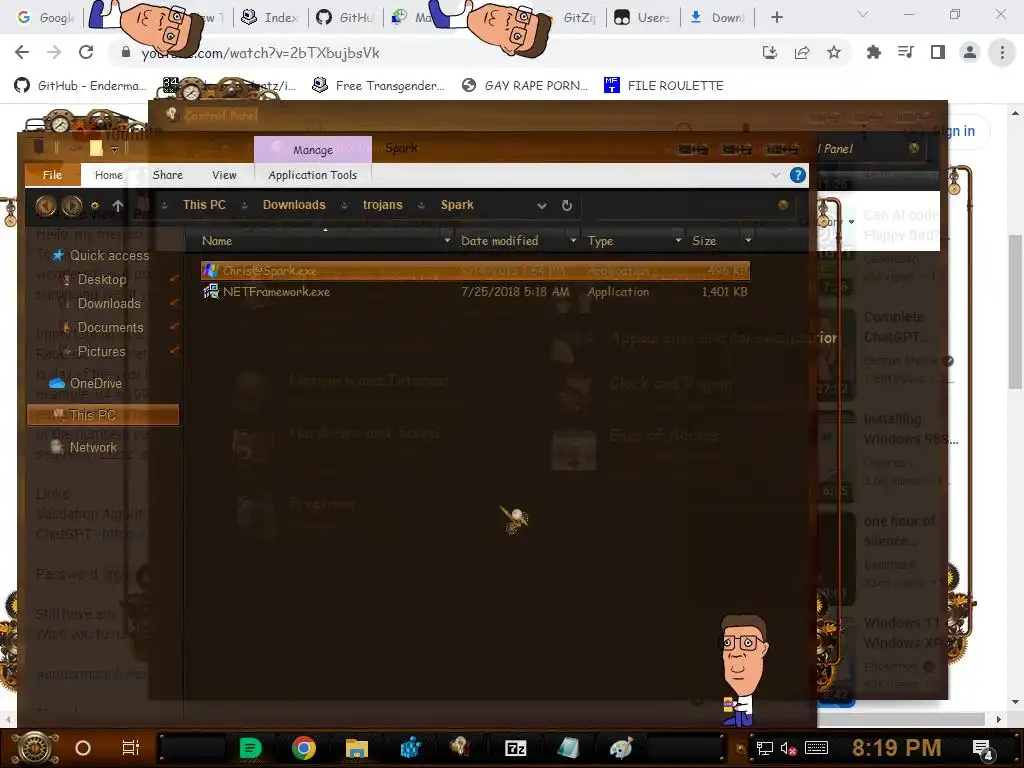Open the Type column filter dropdown

(x=678, y=241)
